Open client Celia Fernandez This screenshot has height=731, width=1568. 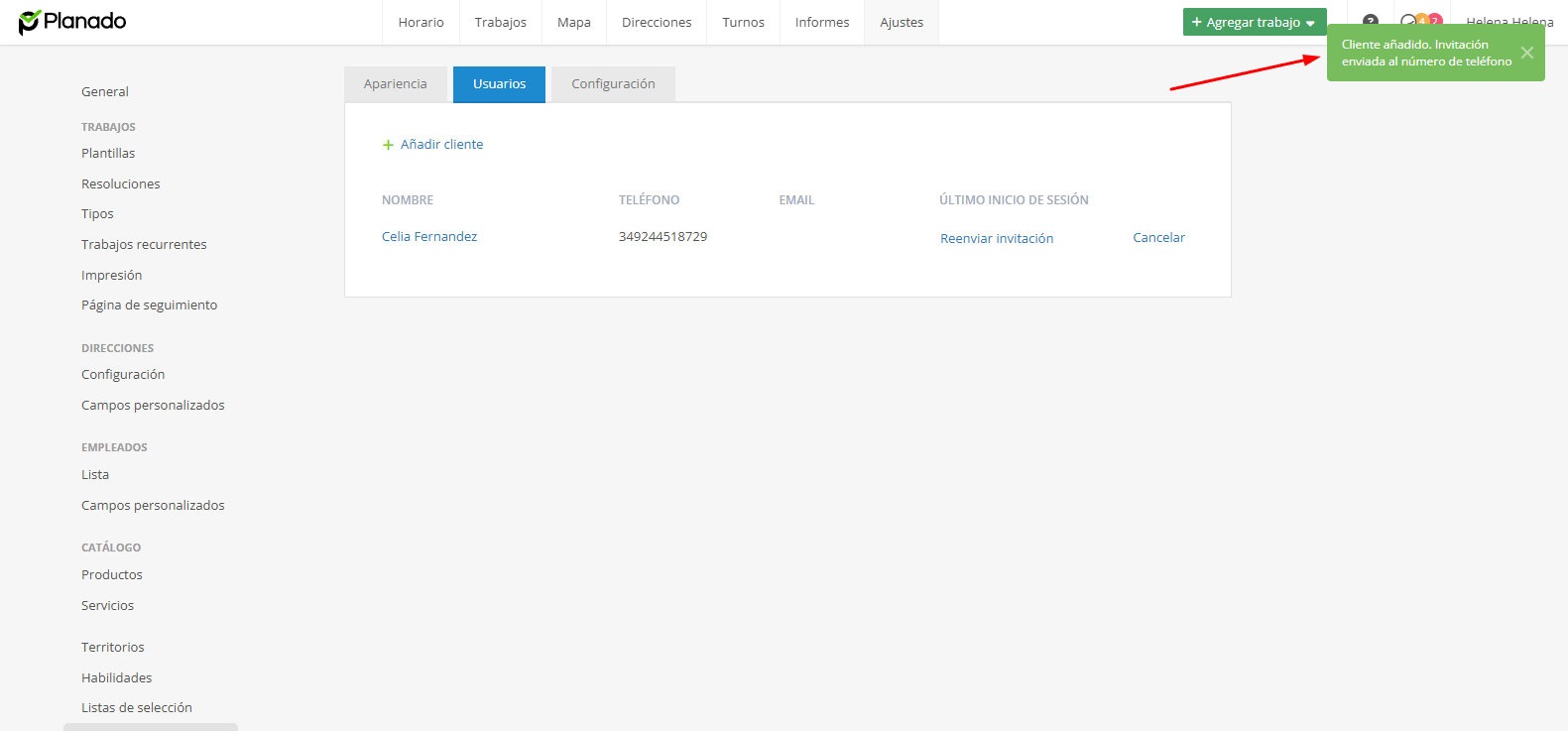pyautogui.click(x=429, y=237)
